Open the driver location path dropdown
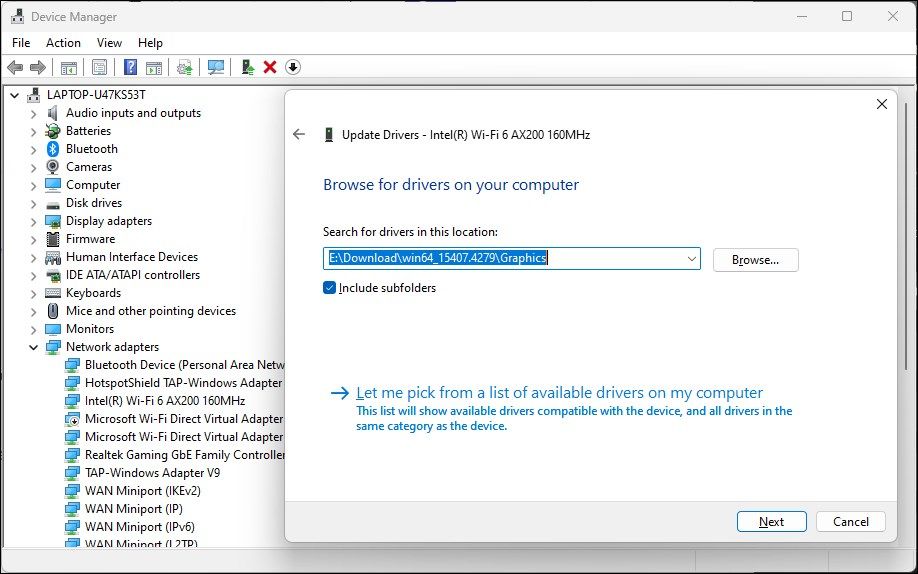Viewport: 918px width, 574px height. pyautogui.click(x=691, y=259)
